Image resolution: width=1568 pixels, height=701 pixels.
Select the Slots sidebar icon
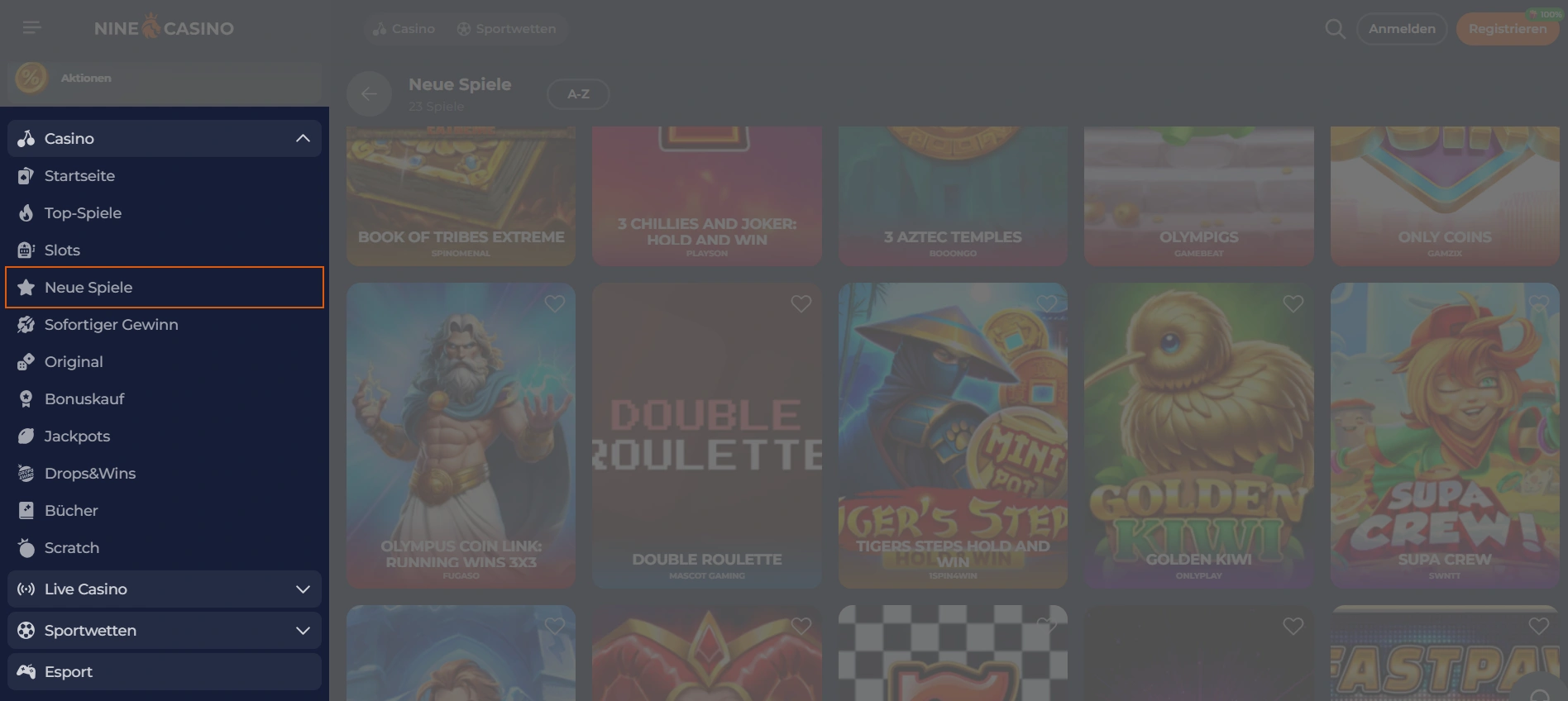coord(26,250)
